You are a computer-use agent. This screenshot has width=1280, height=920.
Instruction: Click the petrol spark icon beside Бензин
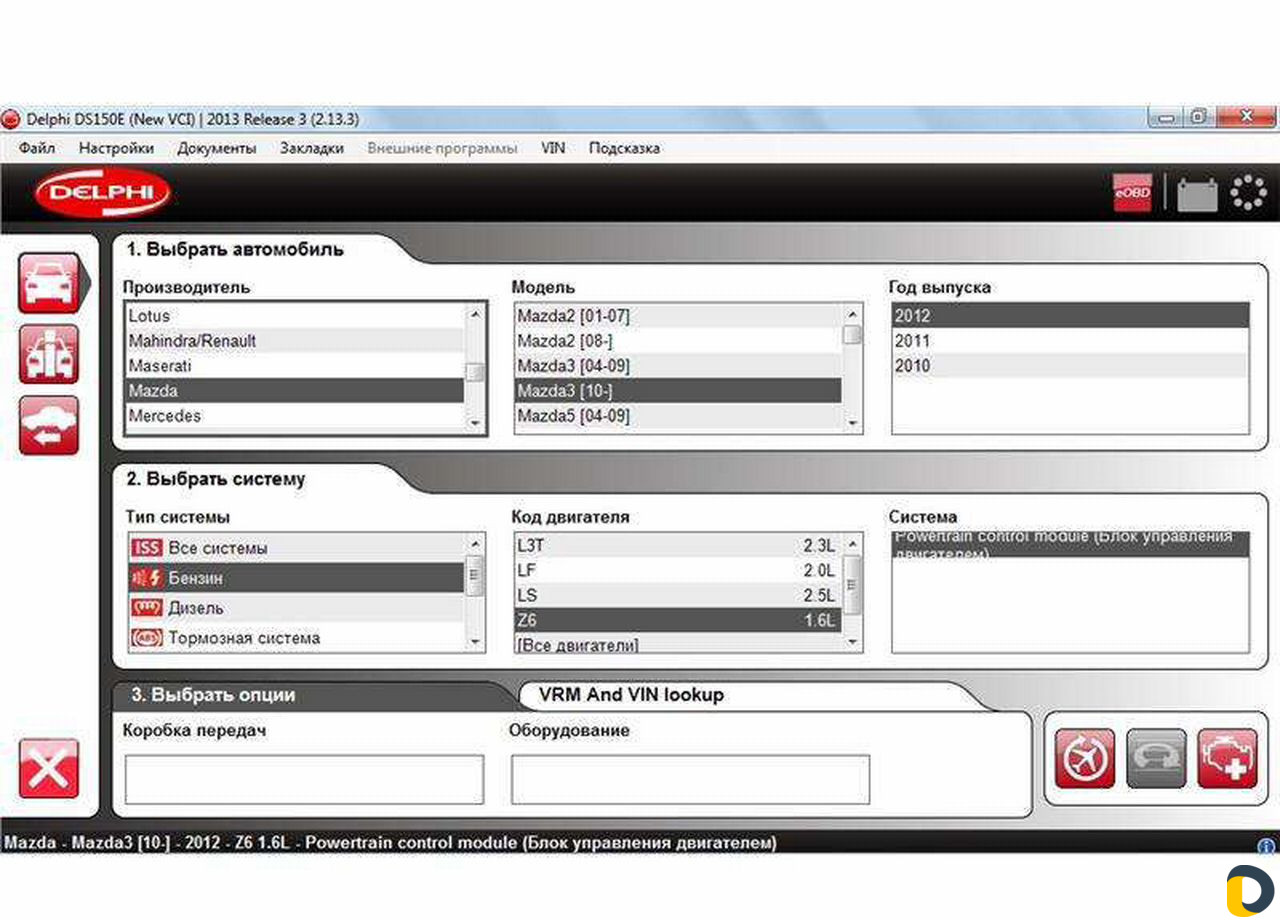[146, 578]
